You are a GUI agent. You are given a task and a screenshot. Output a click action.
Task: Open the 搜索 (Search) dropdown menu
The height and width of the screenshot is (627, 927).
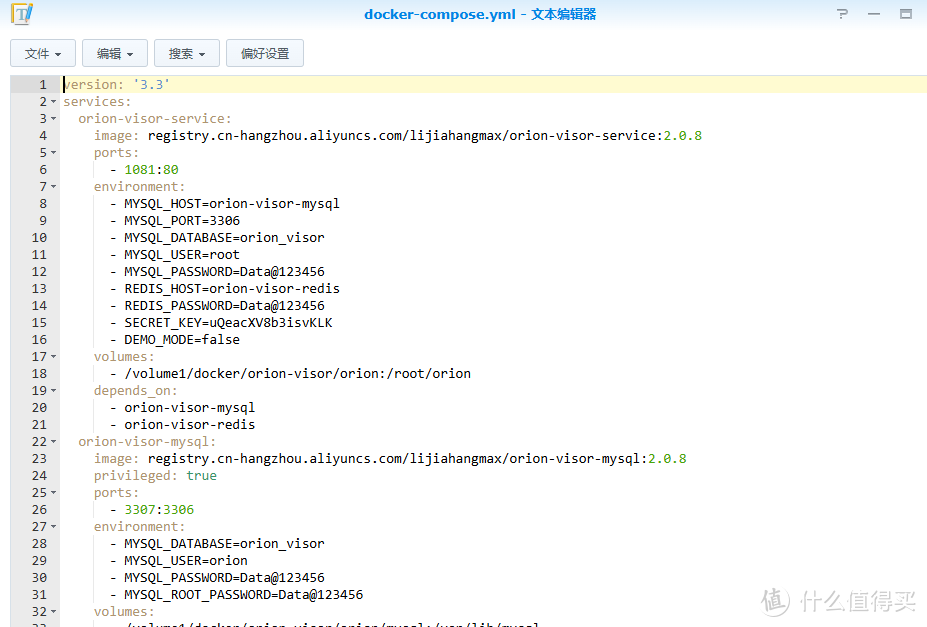[x=187, y=53]
